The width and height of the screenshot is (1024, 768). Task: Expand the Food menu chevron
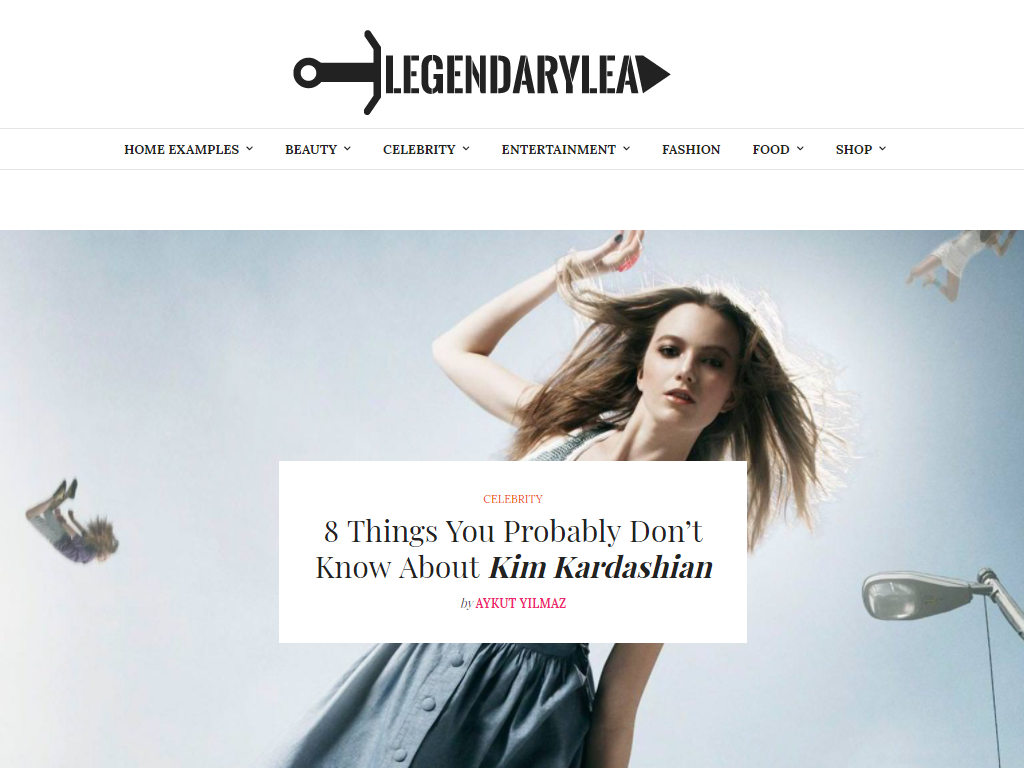click(x=800, y=149)
